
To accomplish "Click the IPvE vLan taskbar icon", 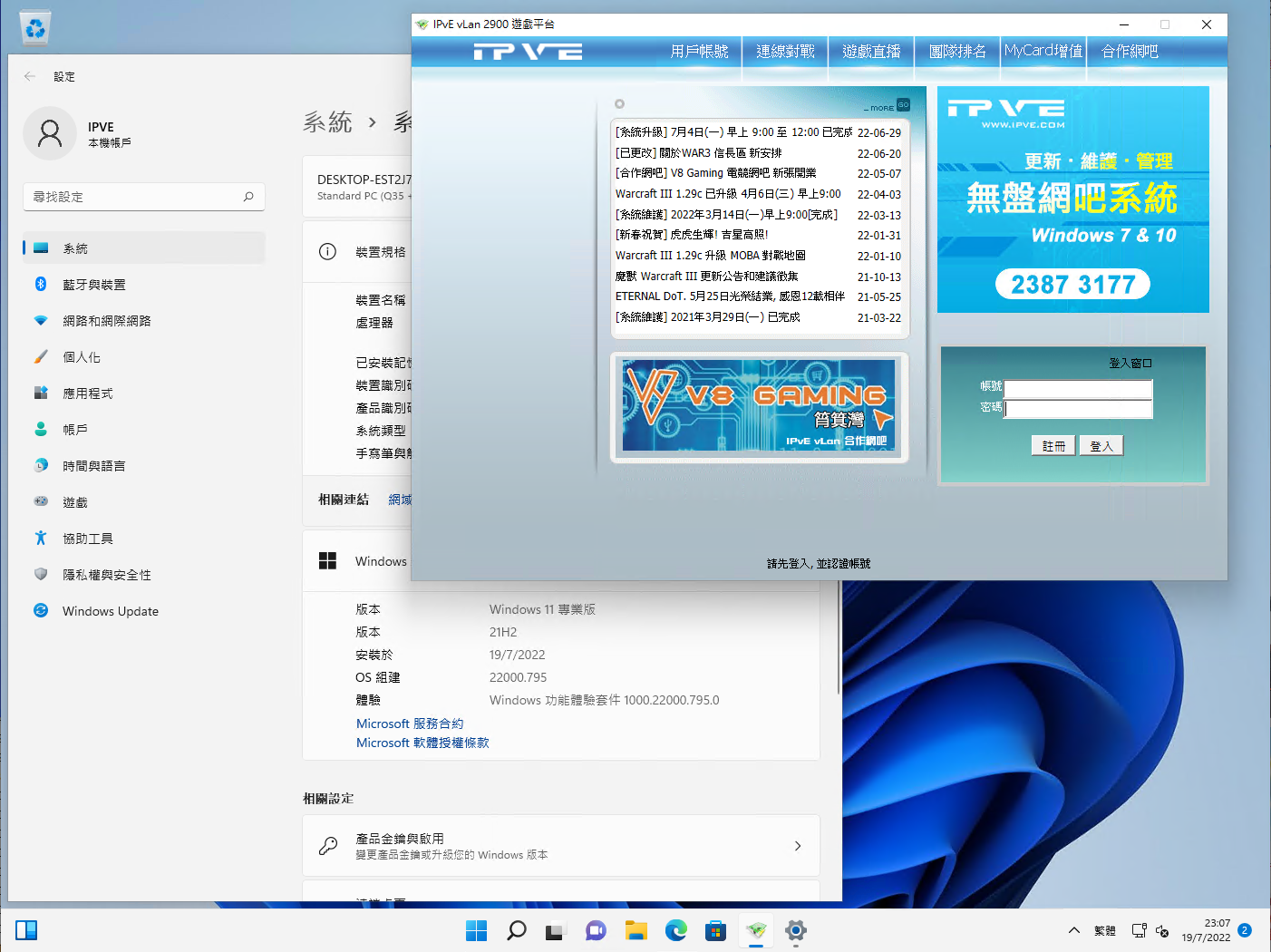I will [x=756, y=930].
